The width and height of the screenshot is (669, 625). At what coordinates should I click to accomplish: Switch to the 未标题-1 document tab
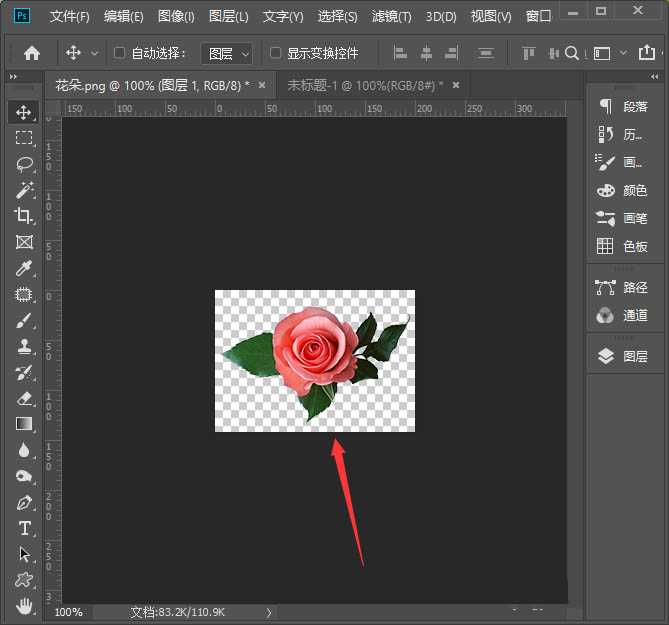click(x=363, y=86)
